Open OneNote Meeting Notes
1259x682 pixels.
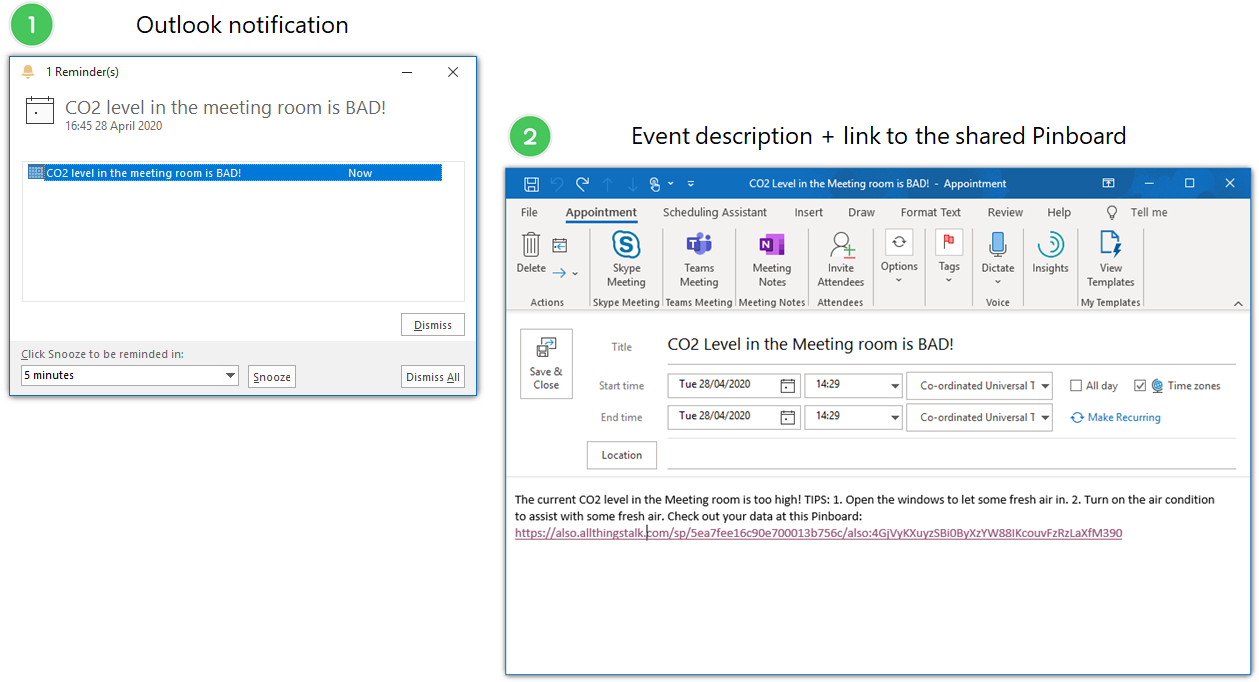click(x=771, y=259)
